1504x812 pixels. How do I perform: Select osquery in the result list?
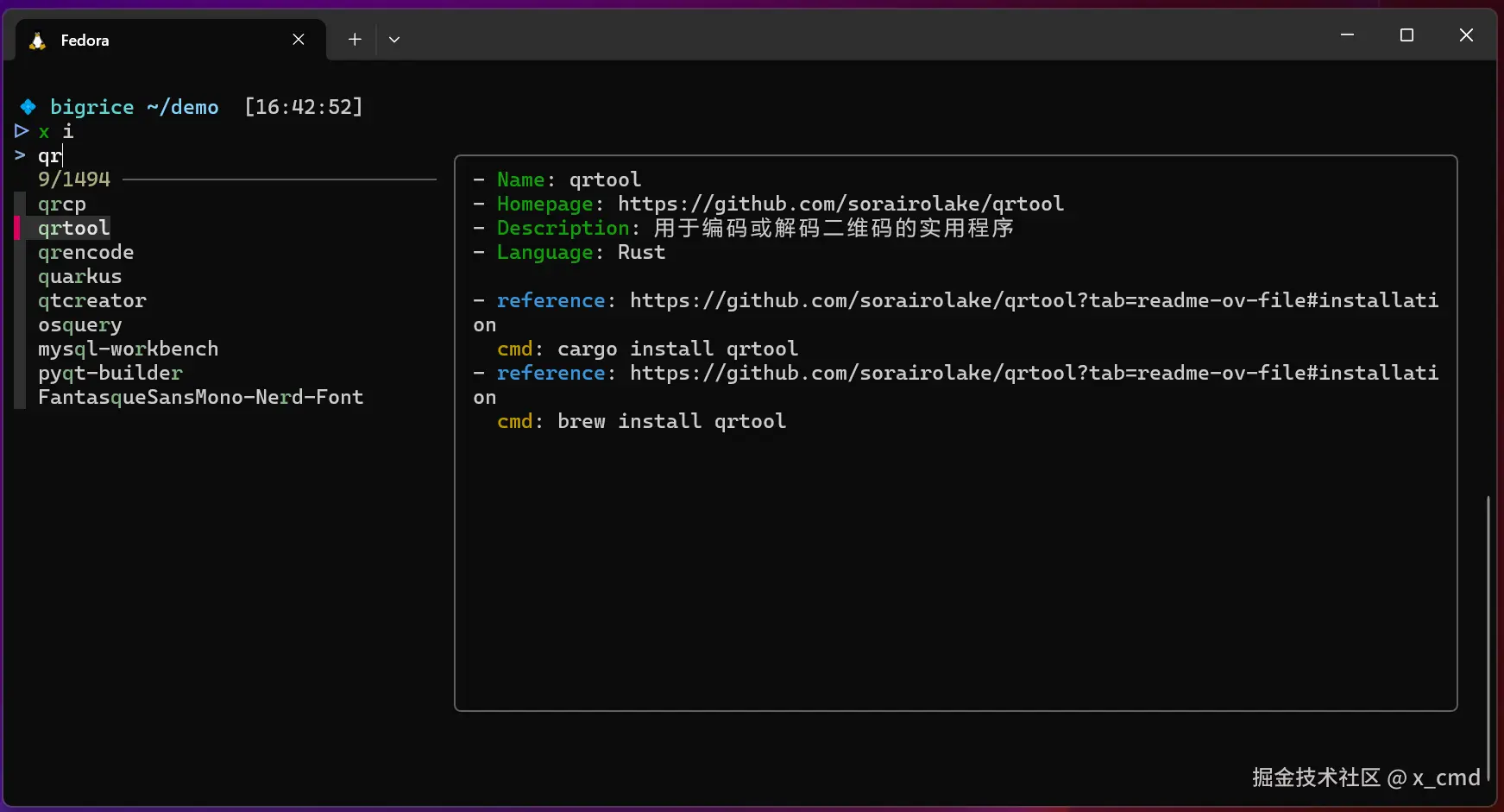point(80,325)
